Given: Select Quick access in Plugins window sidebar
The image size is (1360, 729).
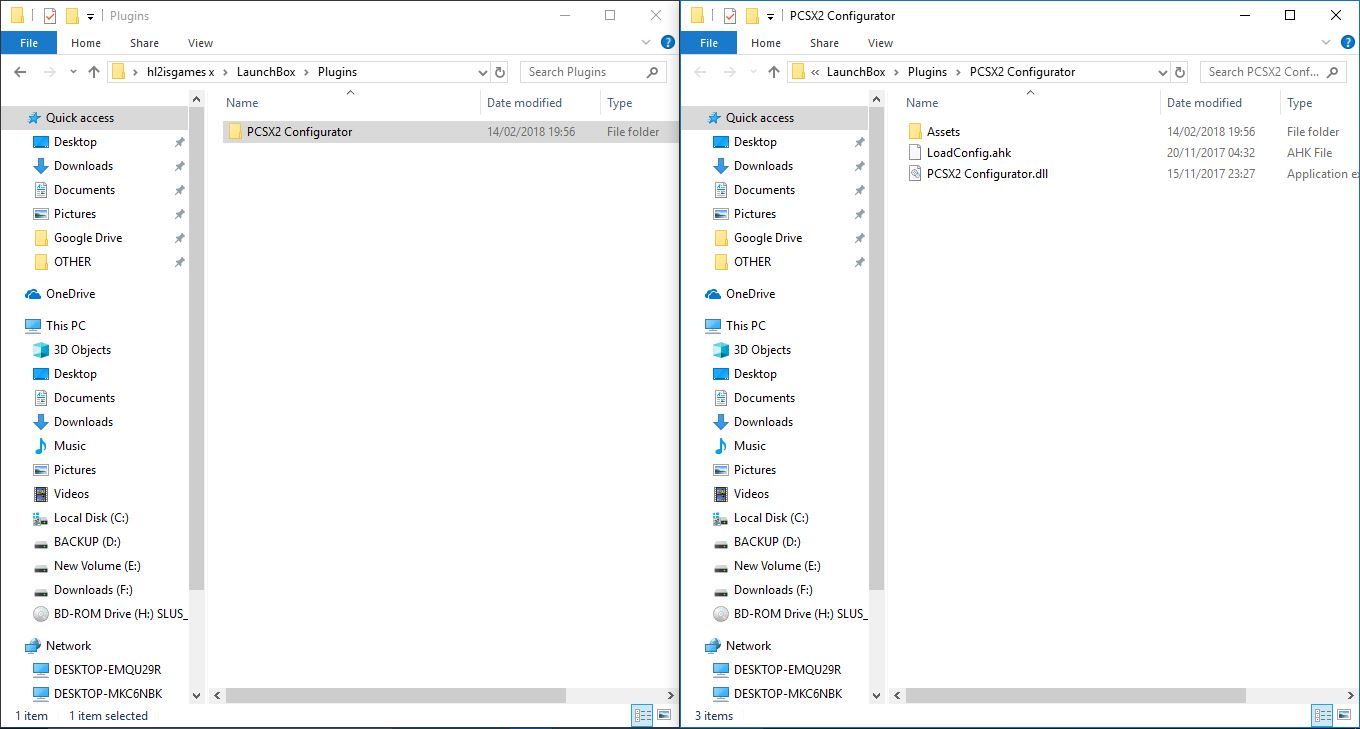Looking at the screenshot, I should click(x=79, y=118).
